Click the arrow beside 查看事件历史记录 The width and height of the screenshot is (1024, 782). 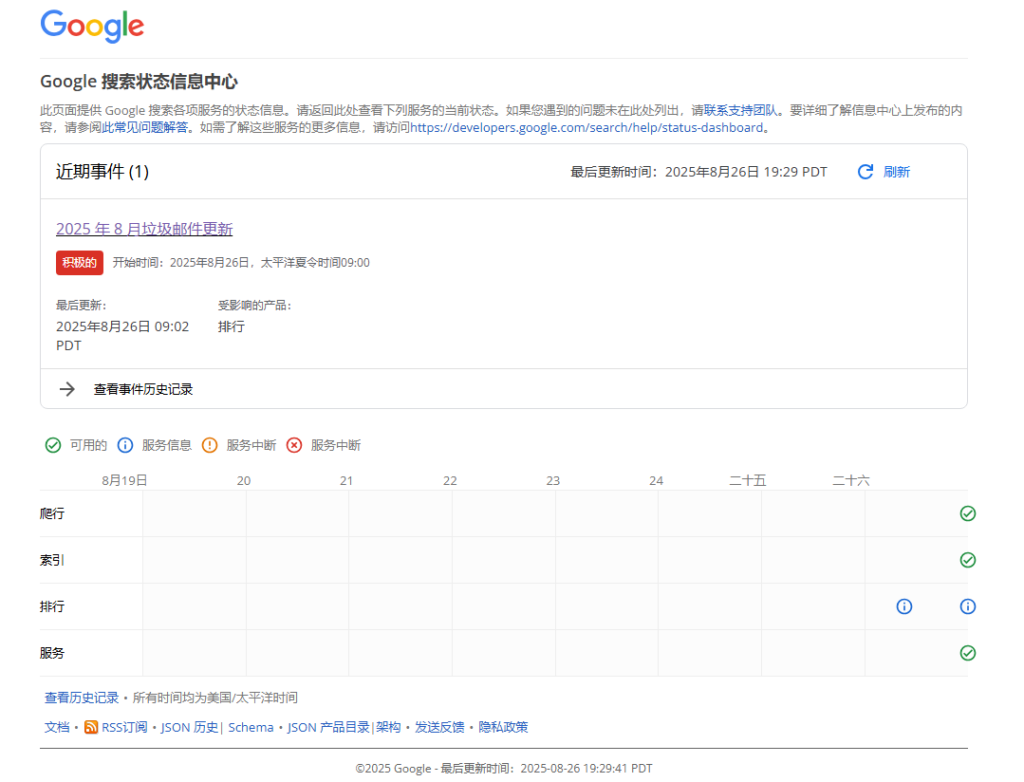pos(66,388)
